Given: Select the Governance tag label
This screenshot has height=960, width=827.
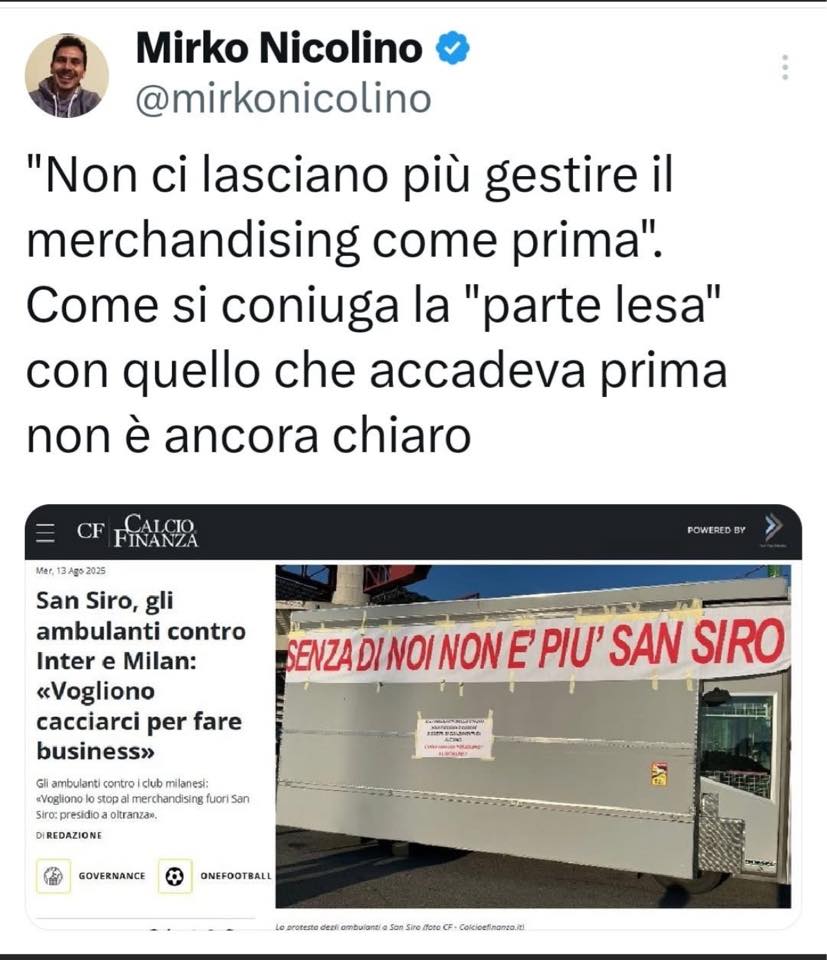Looking at the screenshot, I should 112,876.
